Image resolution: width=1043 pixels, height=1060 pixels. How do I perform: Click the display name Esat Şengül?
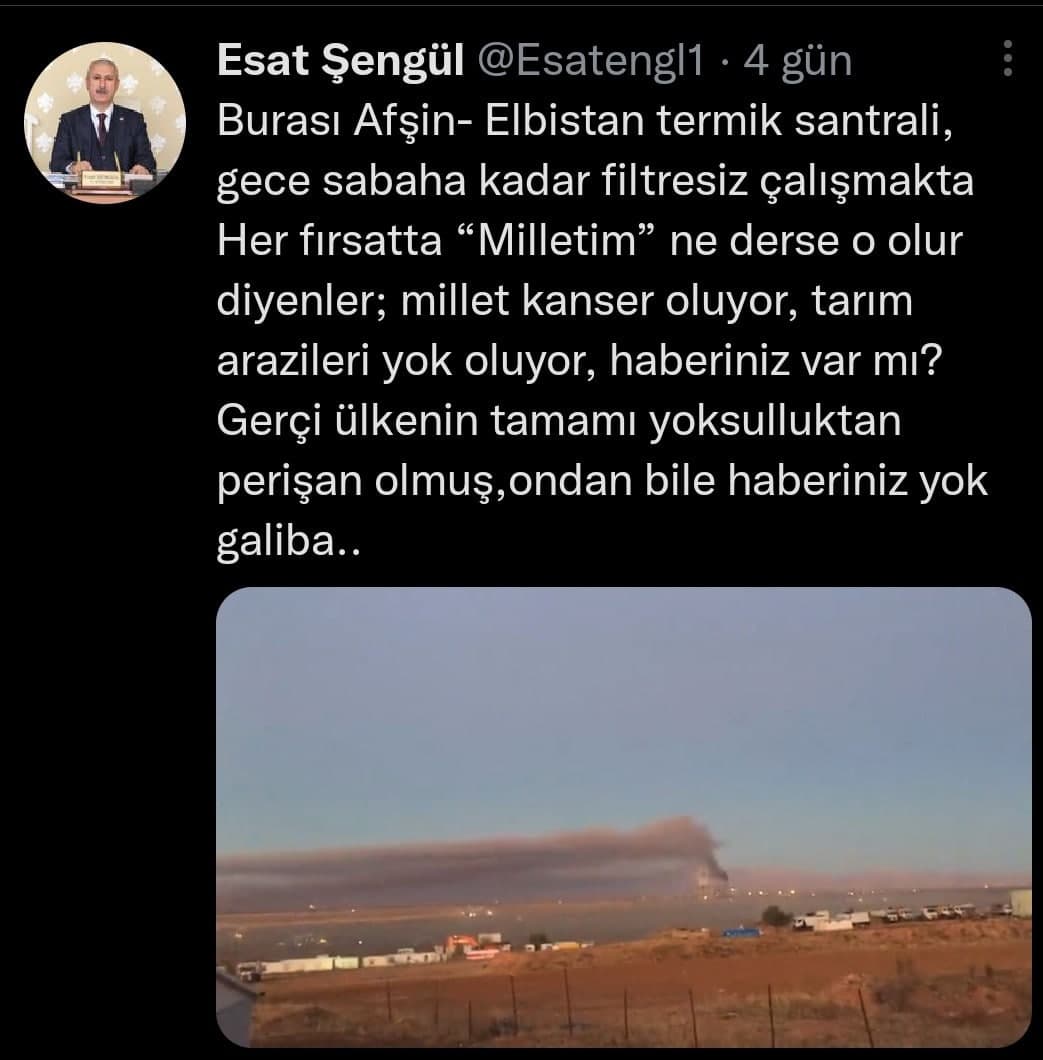click(x=341, y=61)
